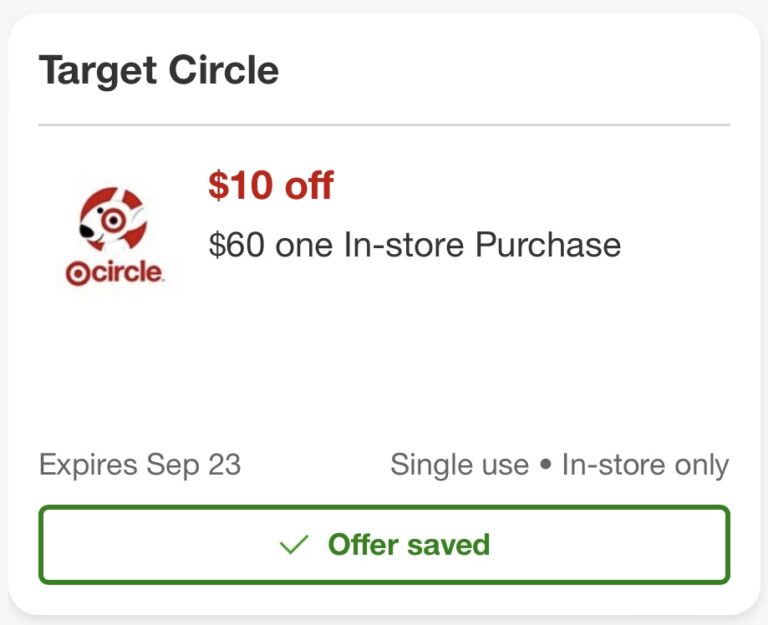
Task: Click the Sep 23 expiration date
Action: [x=193, y=465]
